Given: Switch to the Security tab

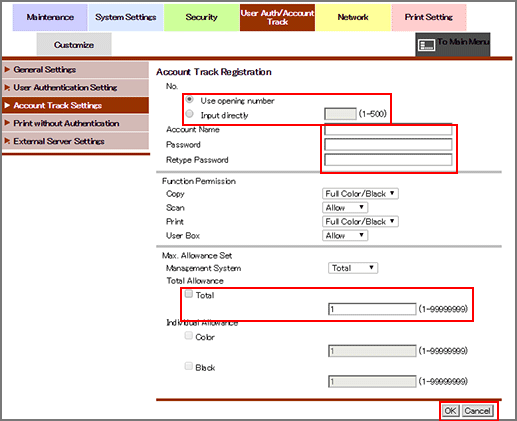Looking at the screenshot, I should pyautogui.click(x=201, y=17).
